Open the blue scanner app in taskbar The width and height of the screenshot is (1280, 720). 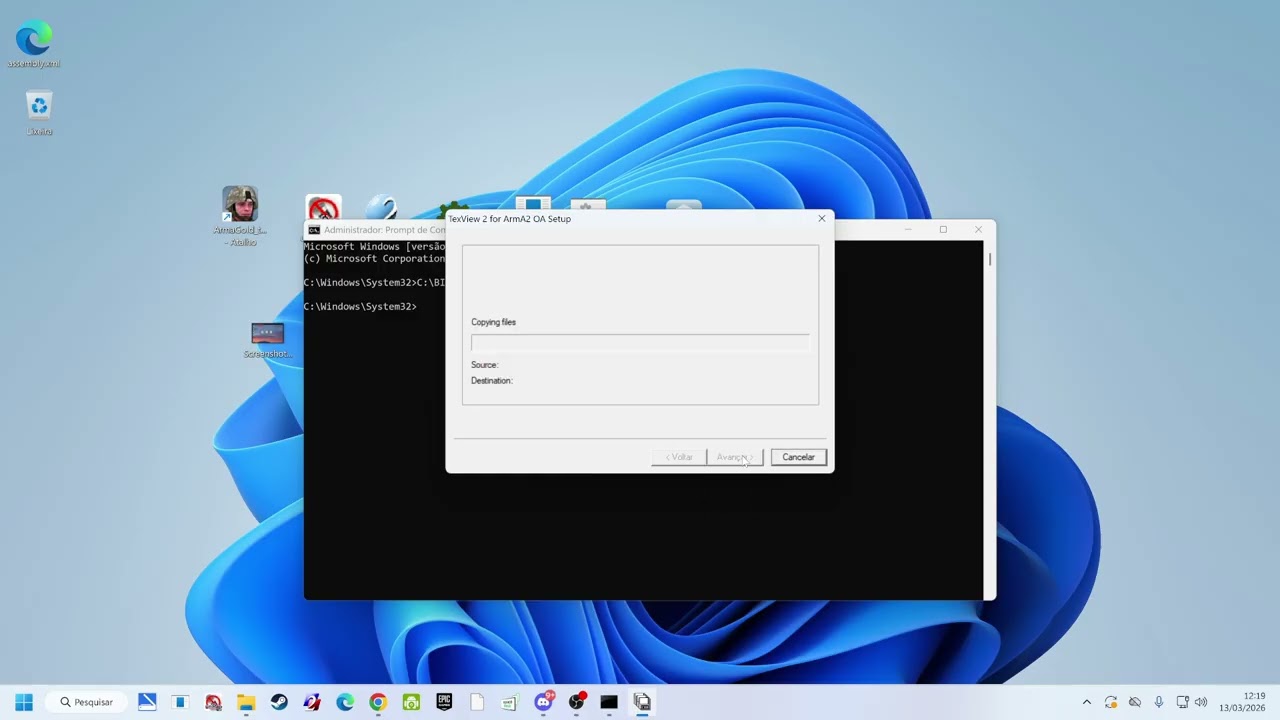click(147, 702)
